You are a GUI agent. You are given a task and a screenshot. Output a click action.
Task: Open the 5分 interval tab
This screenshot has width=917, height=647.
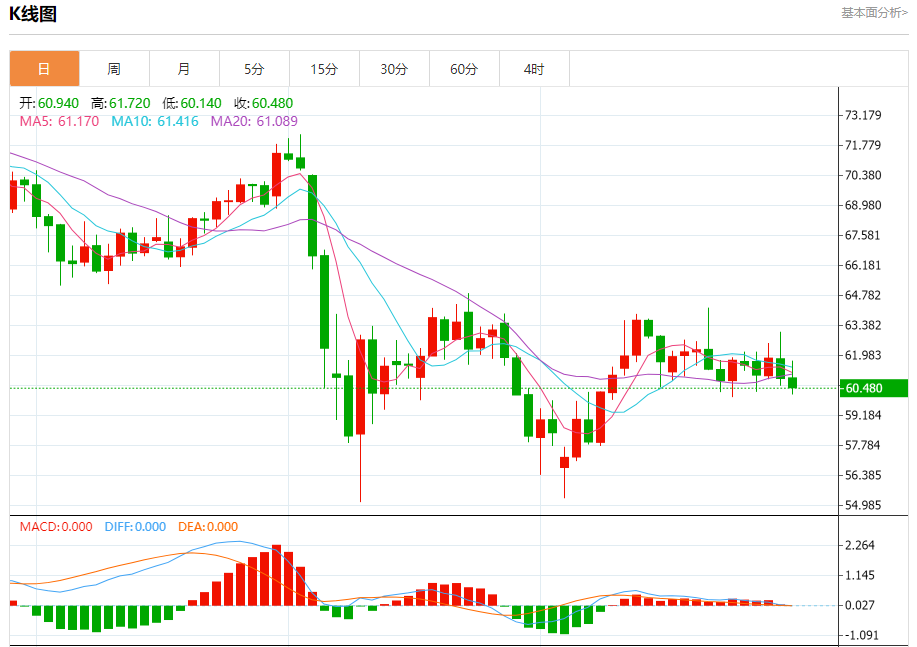[254, 69]
